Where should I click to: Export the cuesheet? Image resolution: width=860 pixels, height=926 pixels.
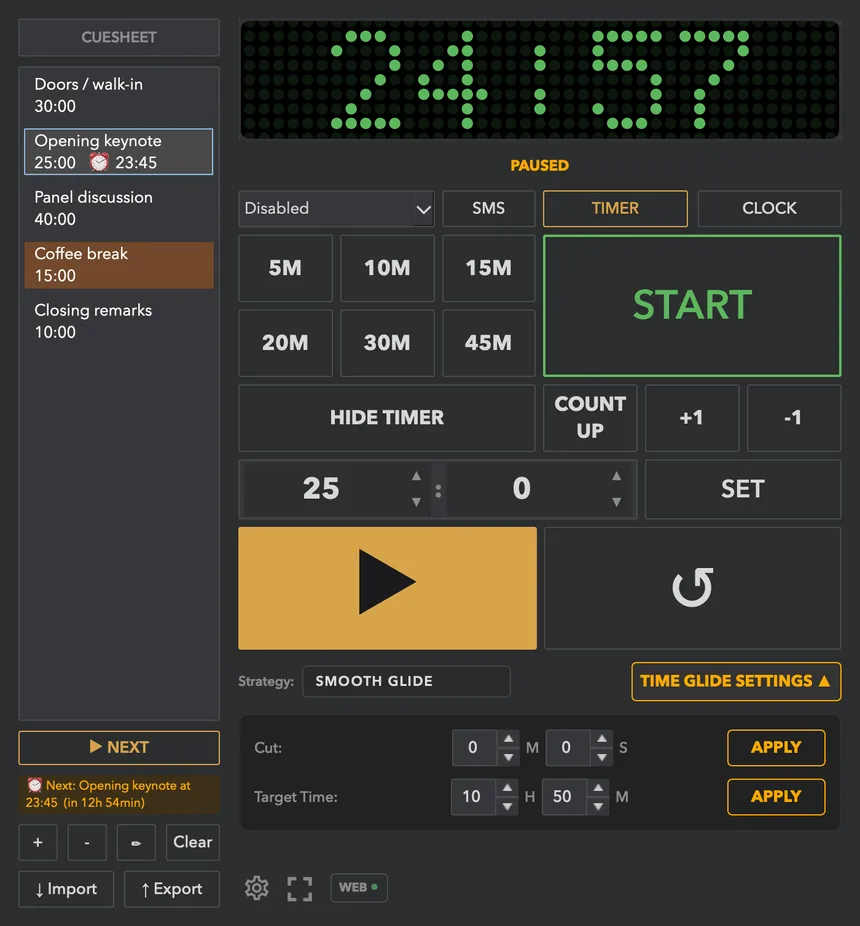tap(172, 889)
